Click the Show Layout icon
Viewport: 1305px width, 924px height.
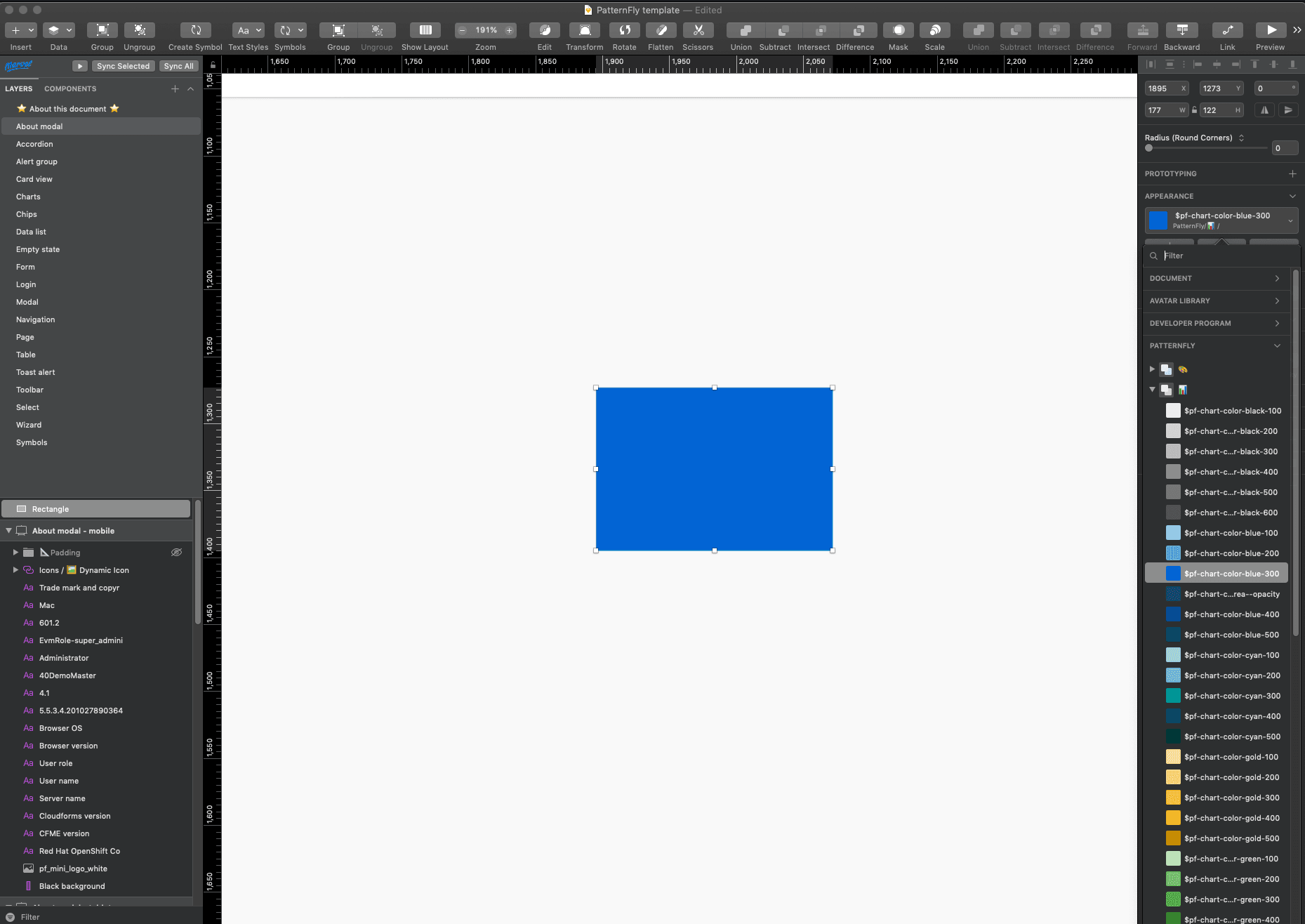425,30
